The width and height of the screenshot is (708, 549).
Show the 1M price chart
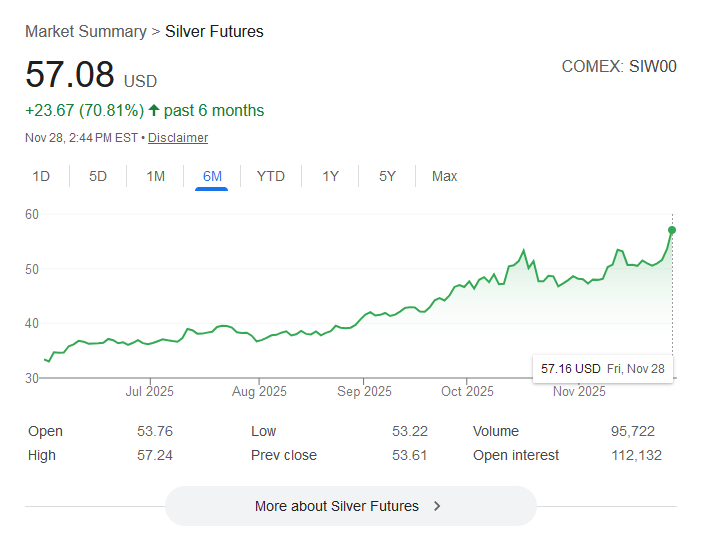156,176
